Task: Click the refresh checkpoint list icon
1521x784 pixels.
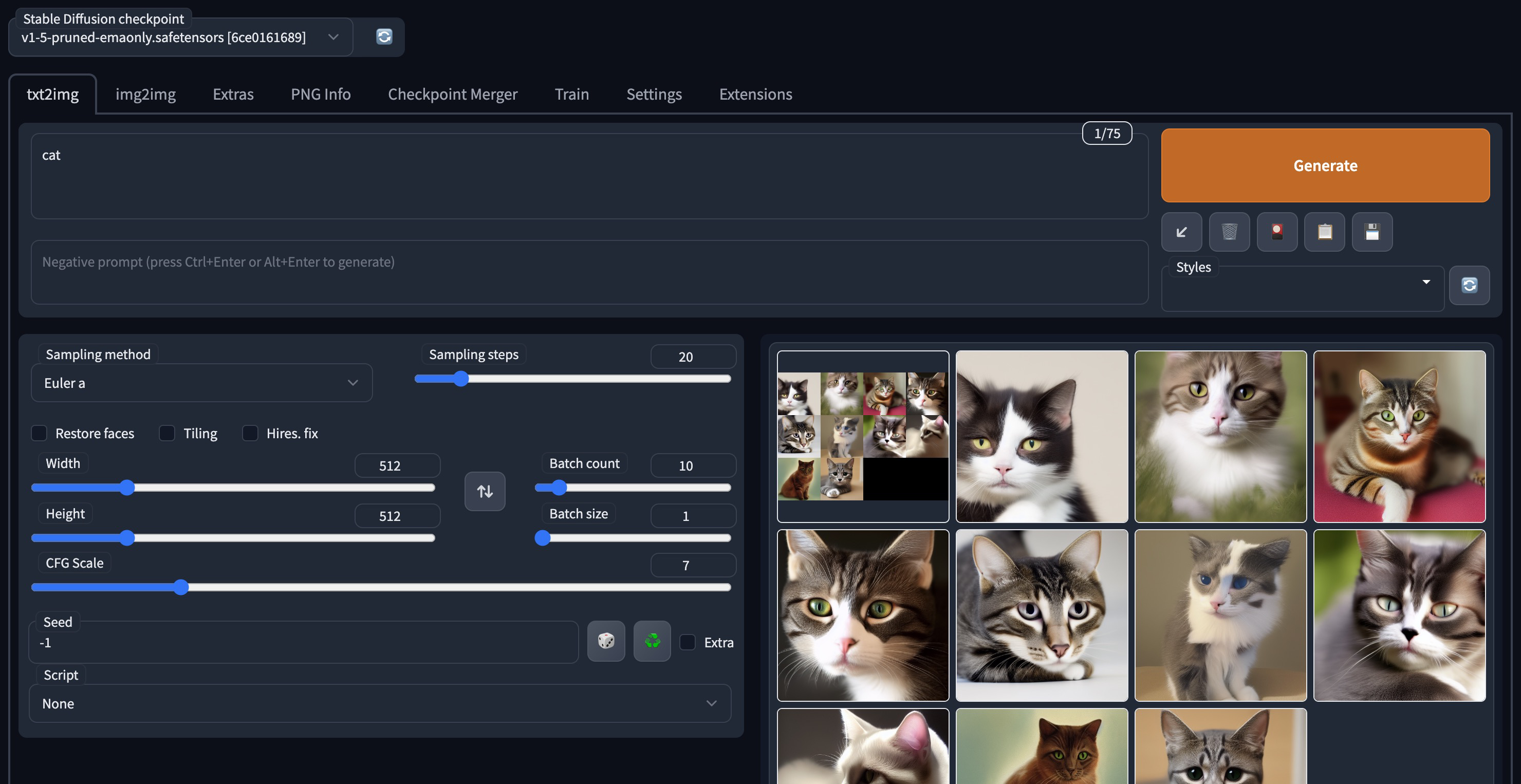Action: point(384,36)
